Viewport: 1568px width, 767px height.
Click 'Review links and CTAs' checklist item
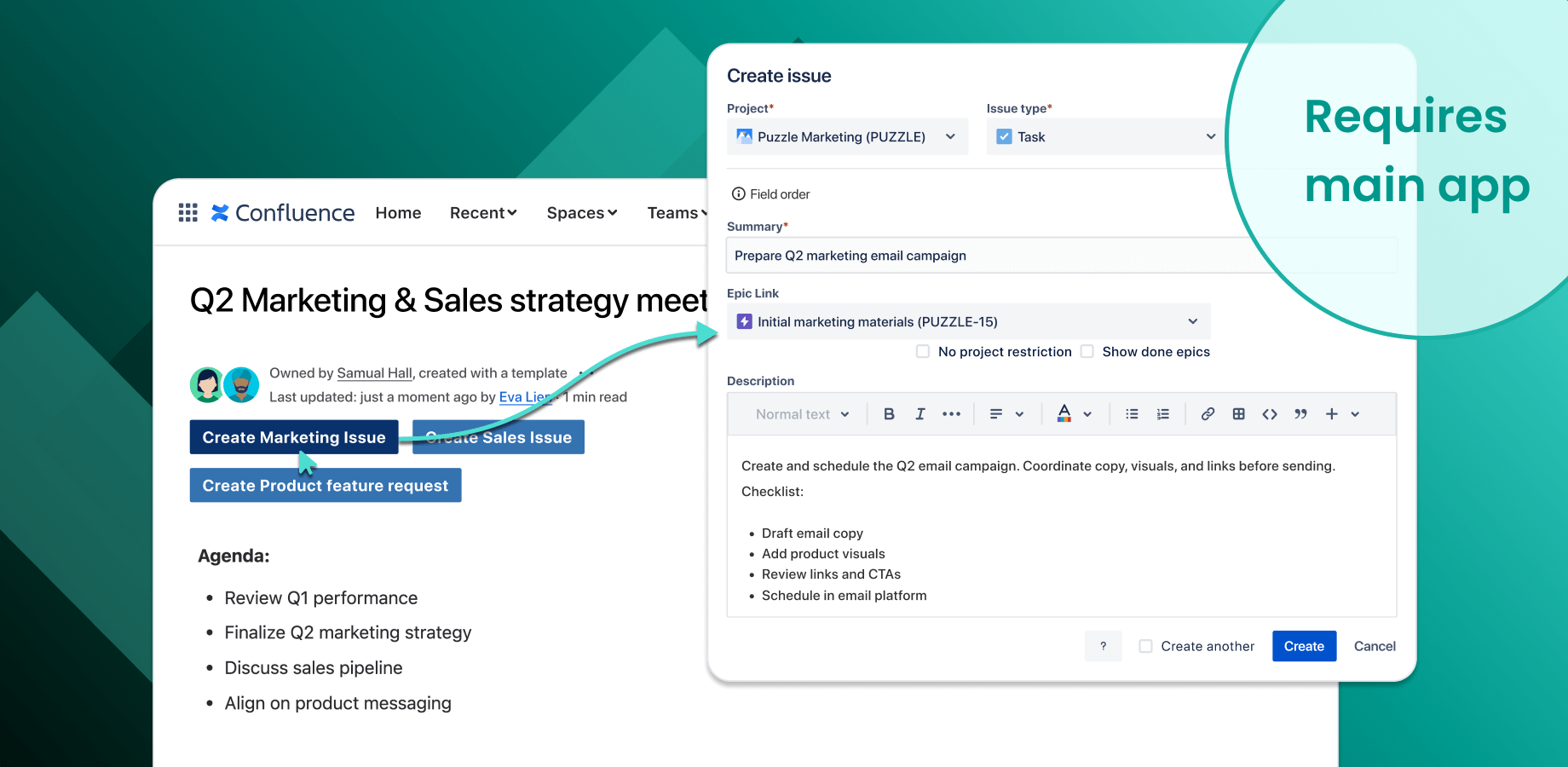point(831,574)
